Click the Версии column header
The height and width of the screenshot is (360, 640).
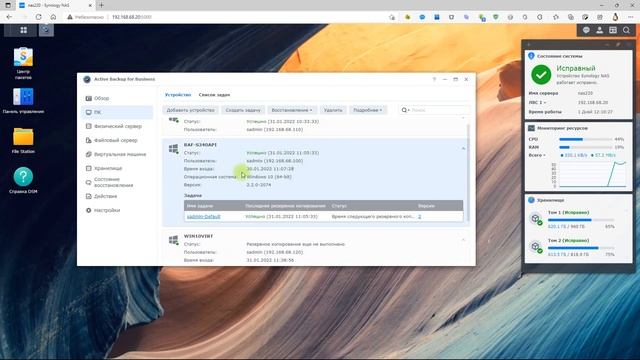[427, 206]
